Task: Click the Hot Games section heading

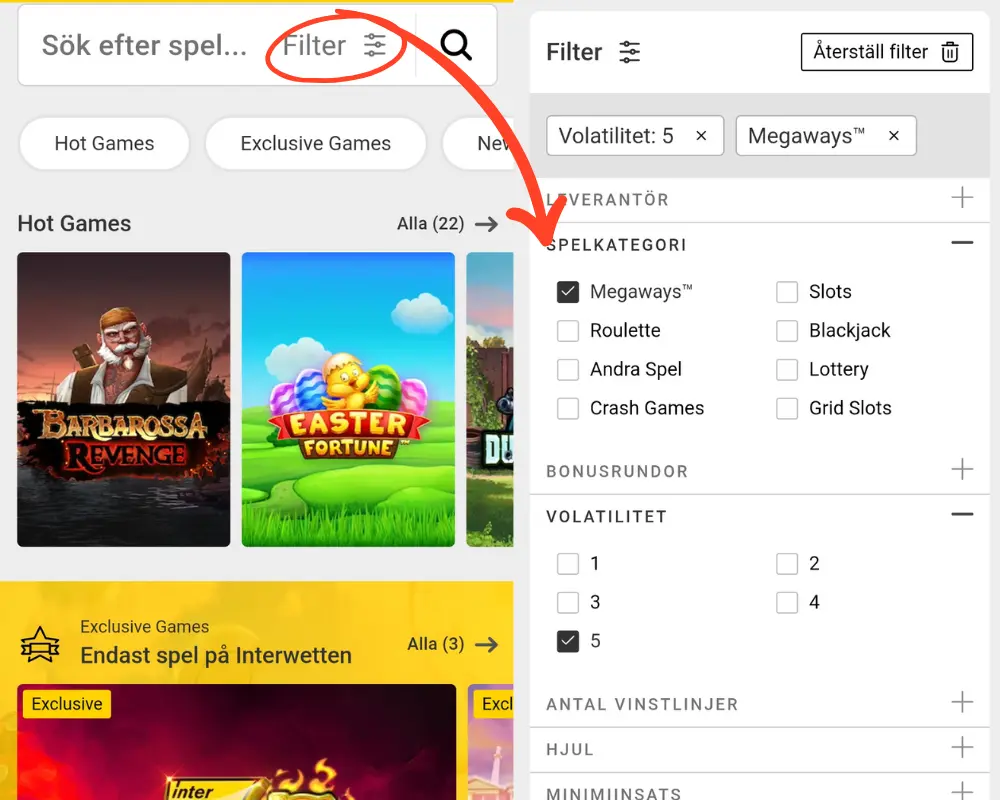Action: (x=74, y=224)
